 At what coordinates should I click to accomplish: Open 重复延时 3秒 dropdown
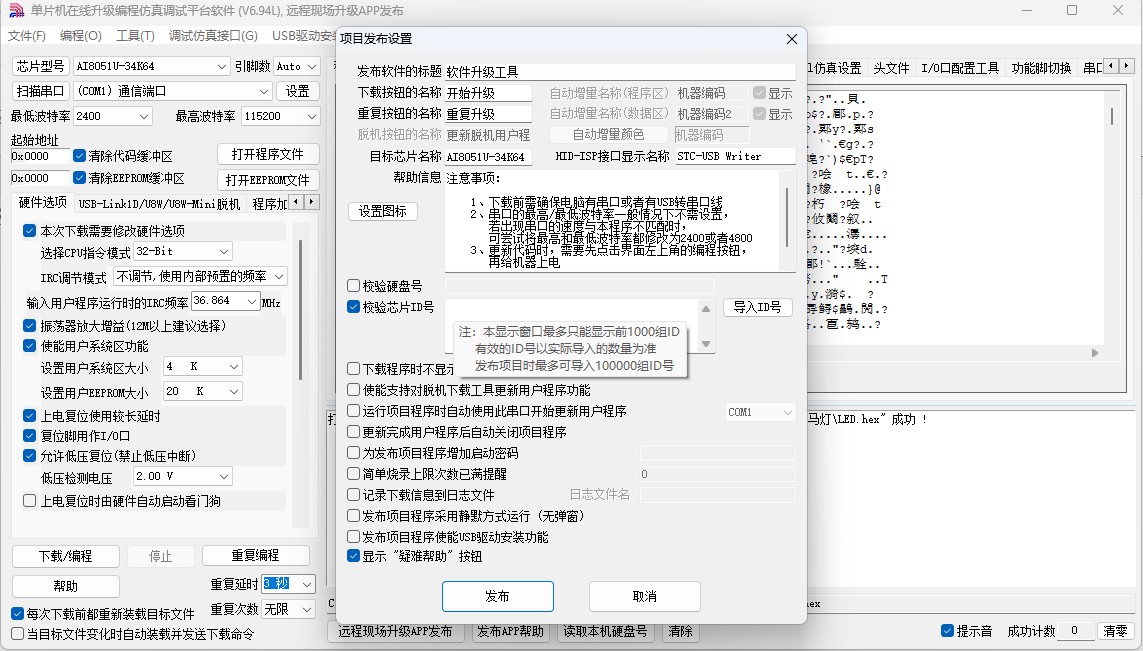288,584
